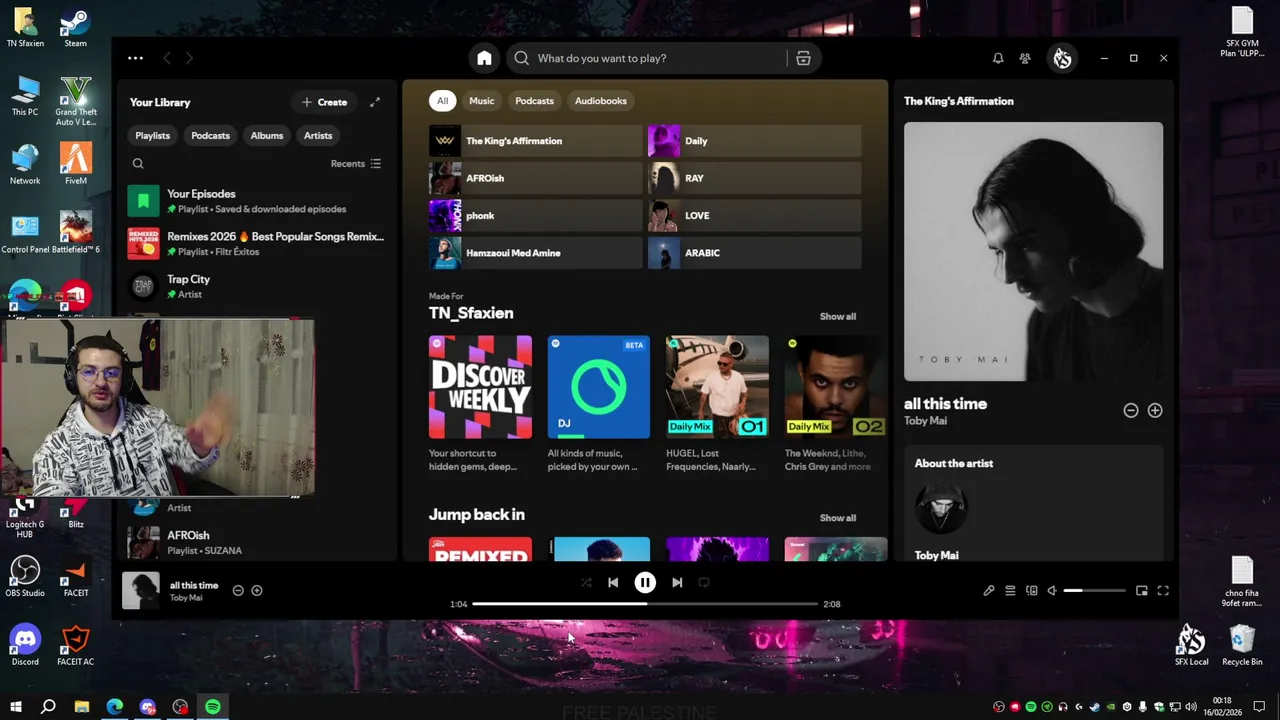Show all Made For TN_Sfaxien
Image resolution: width=1280 pixels, height=720 pixels.
[838, 317]
